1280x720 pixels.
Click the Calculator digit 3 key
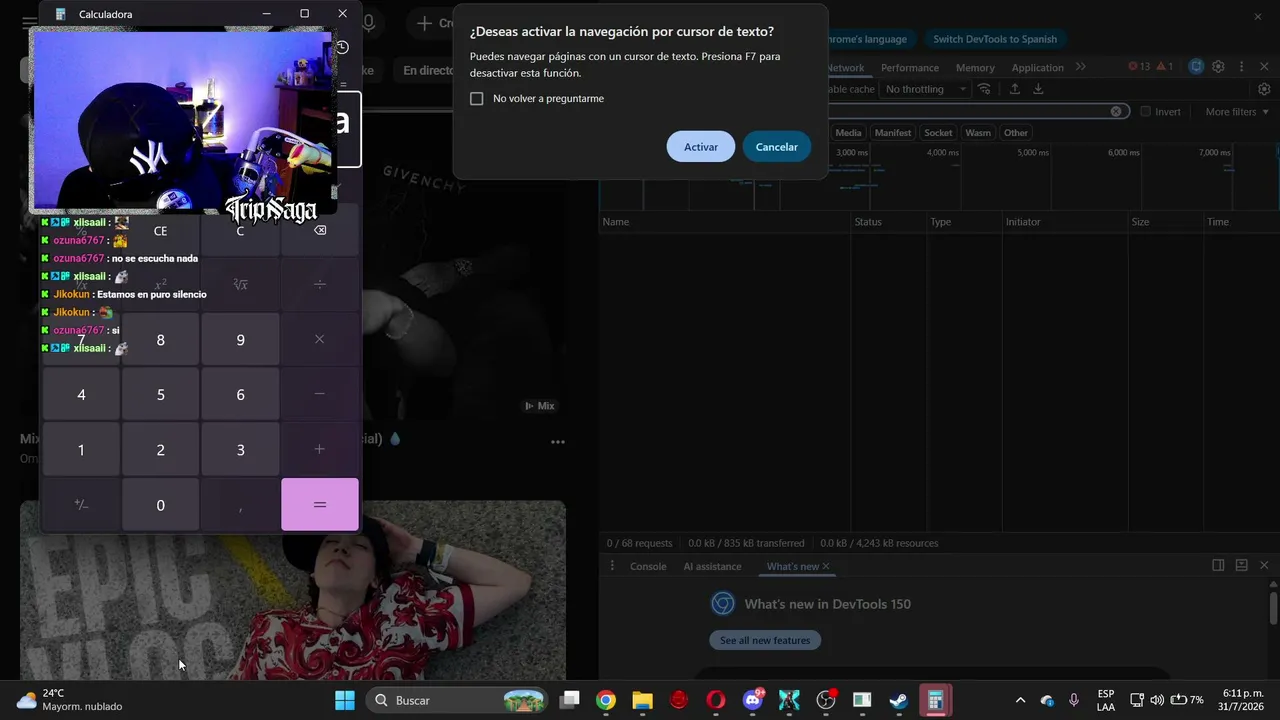click(240, 449)
